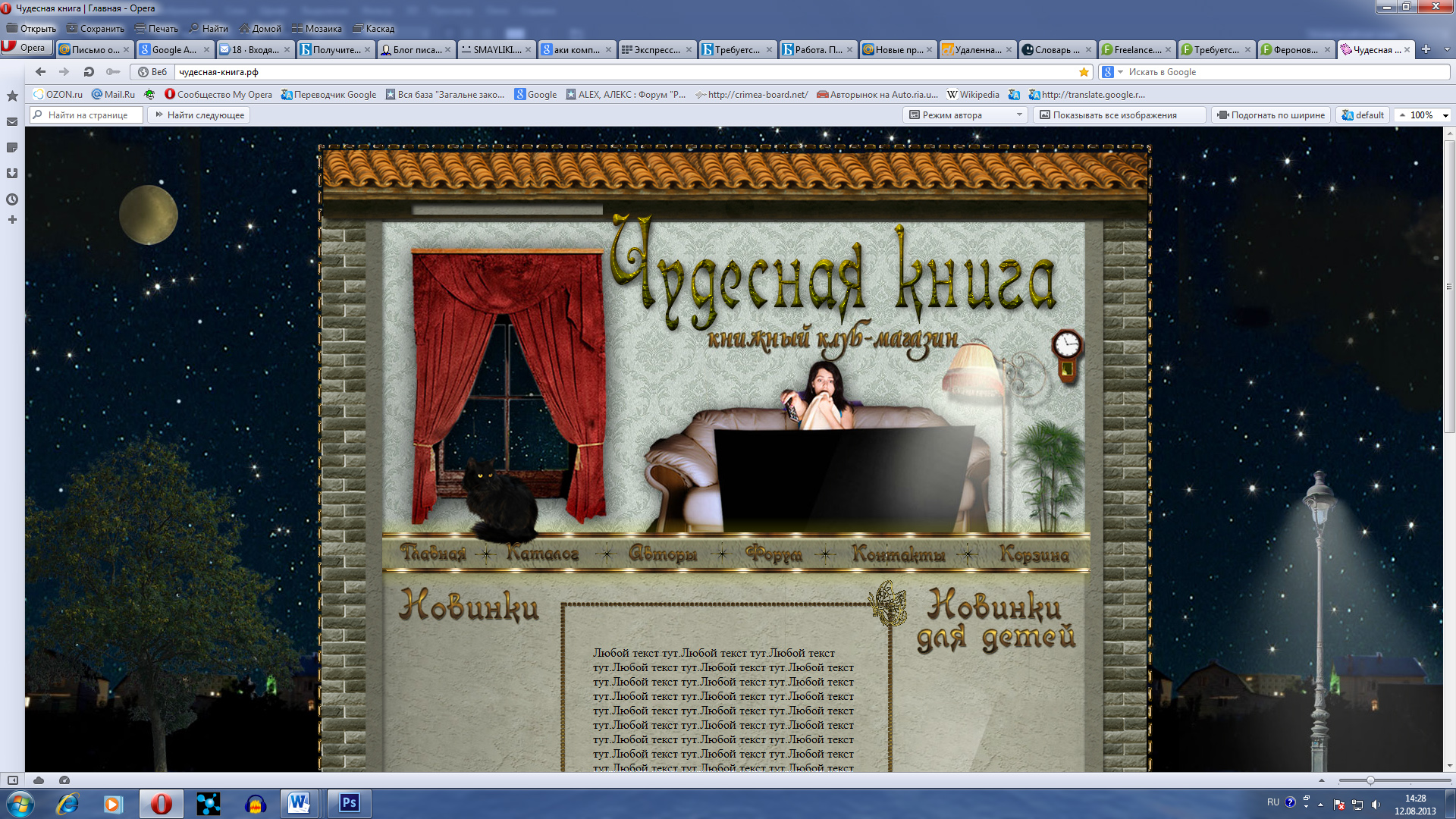Open Bookmarks panel star in sidebar

(x=12, y=96)
